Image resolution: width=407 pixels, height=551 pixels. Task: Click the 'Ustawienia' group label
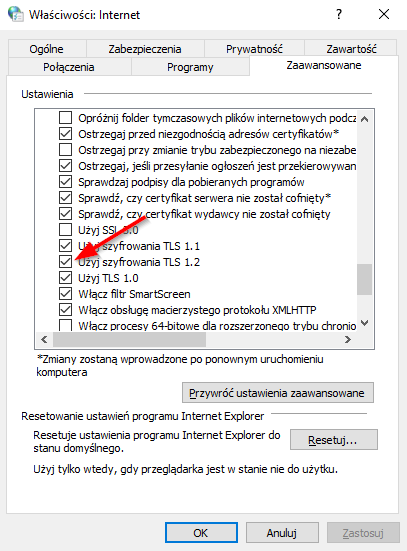tap(47, 94)
